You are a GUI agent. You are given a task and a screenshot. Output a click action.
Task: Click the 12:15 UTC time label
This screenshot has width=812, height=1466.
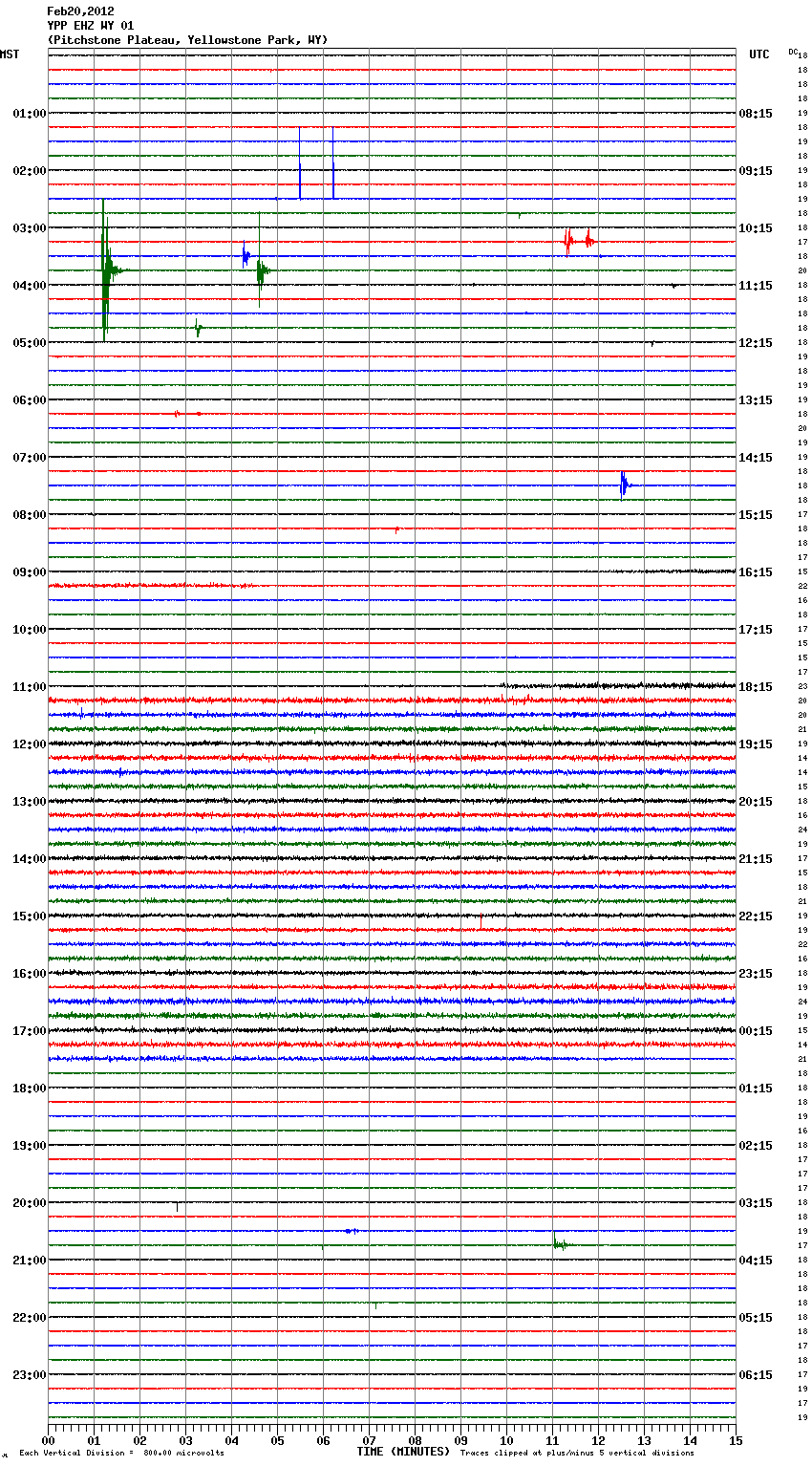[x=756, y=343]
